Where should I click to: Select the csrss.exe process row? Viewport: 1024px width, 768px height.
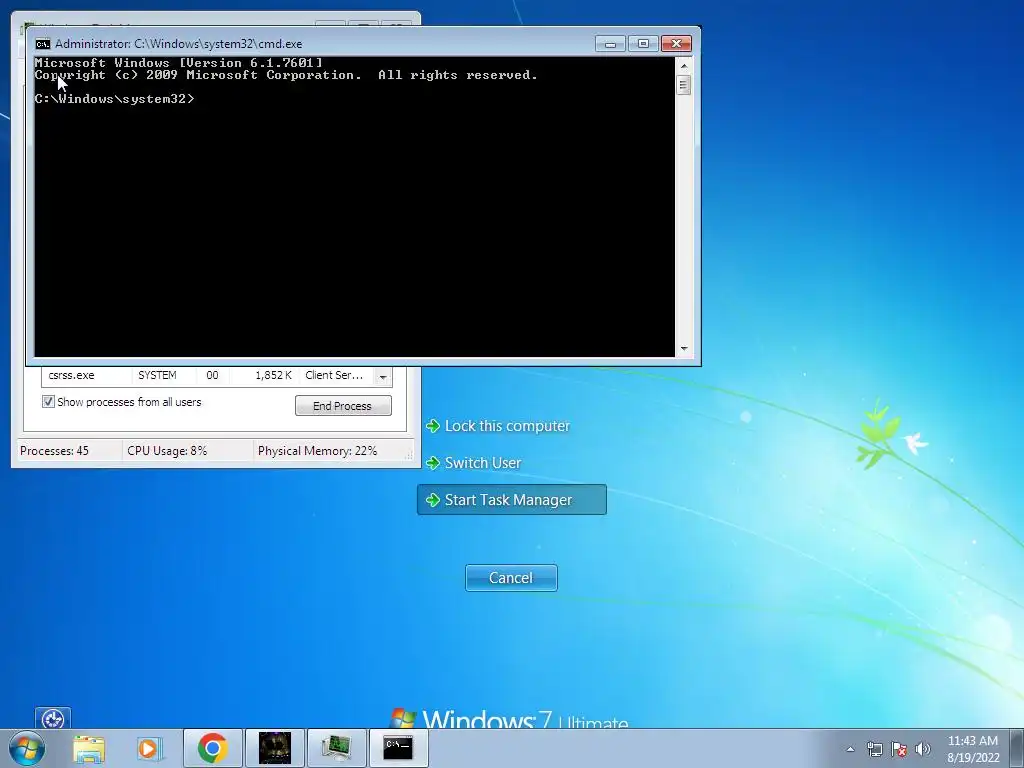click(x=208, y=376)
